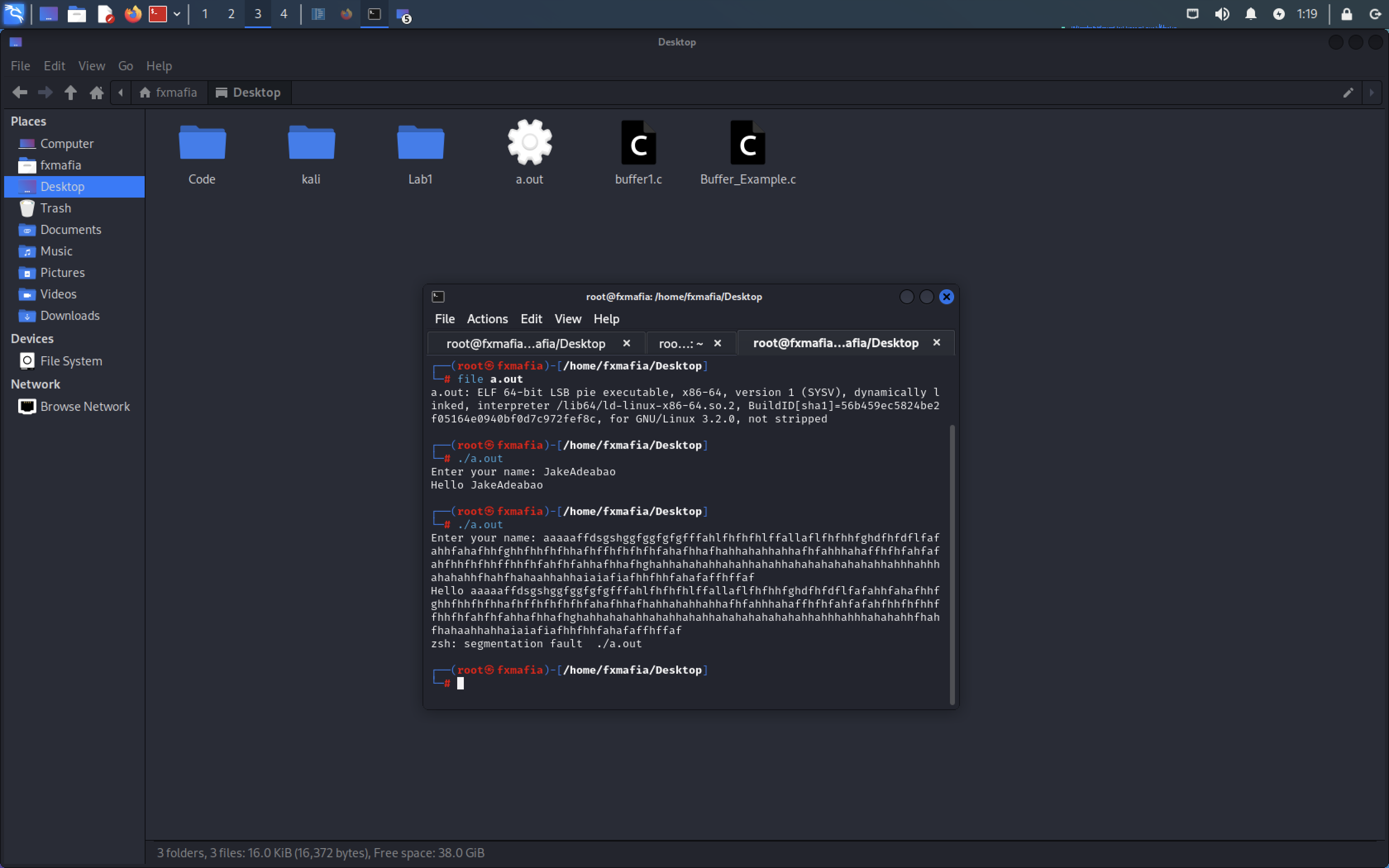
Task: Go to home folder toolbar icon
Action: 96,93
